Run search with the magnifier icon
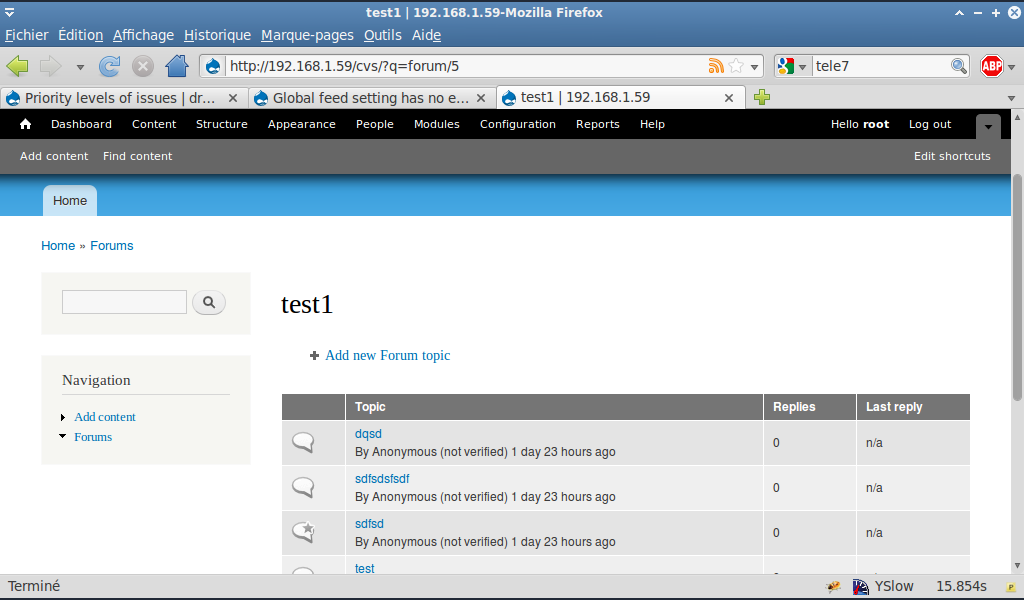Screen dimensions: 1024x600 (959, 66)
